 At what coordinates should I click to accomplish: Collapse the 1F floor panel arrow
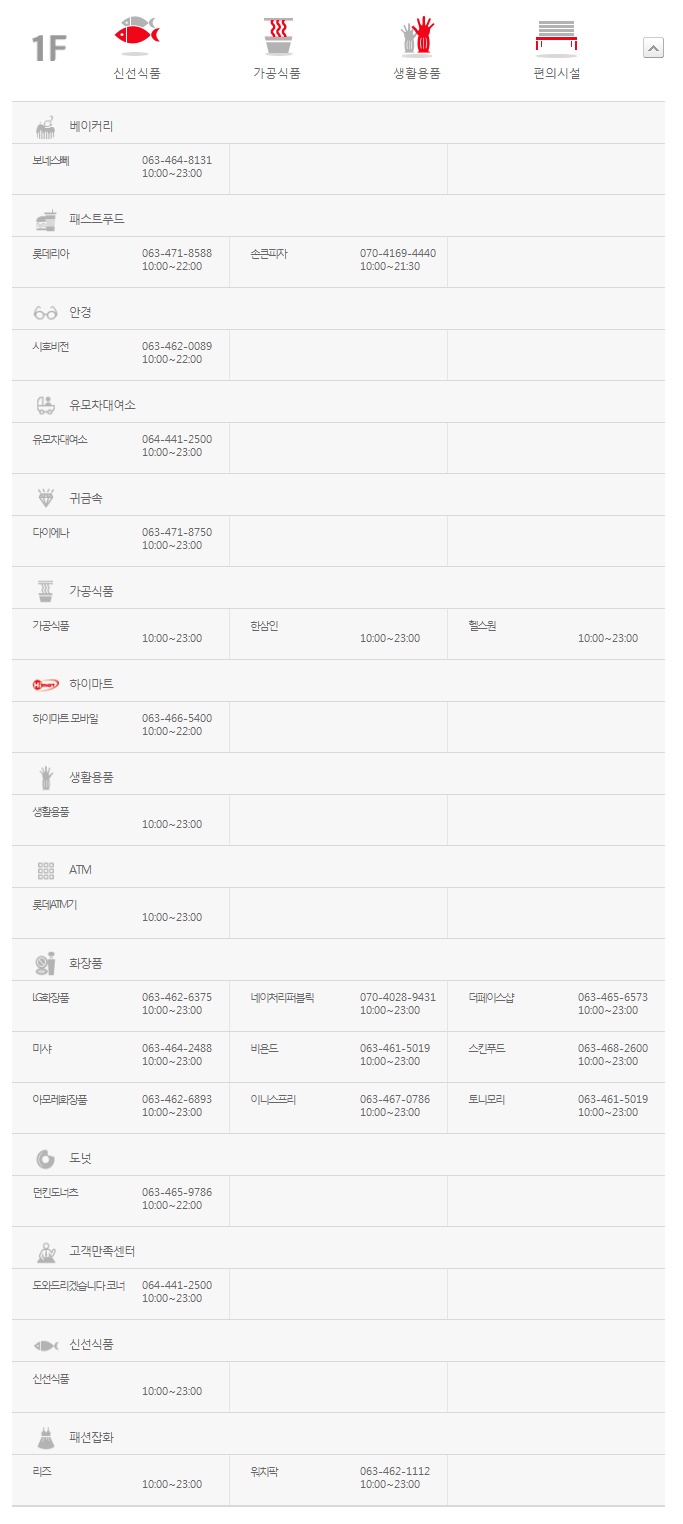(653, 47)
